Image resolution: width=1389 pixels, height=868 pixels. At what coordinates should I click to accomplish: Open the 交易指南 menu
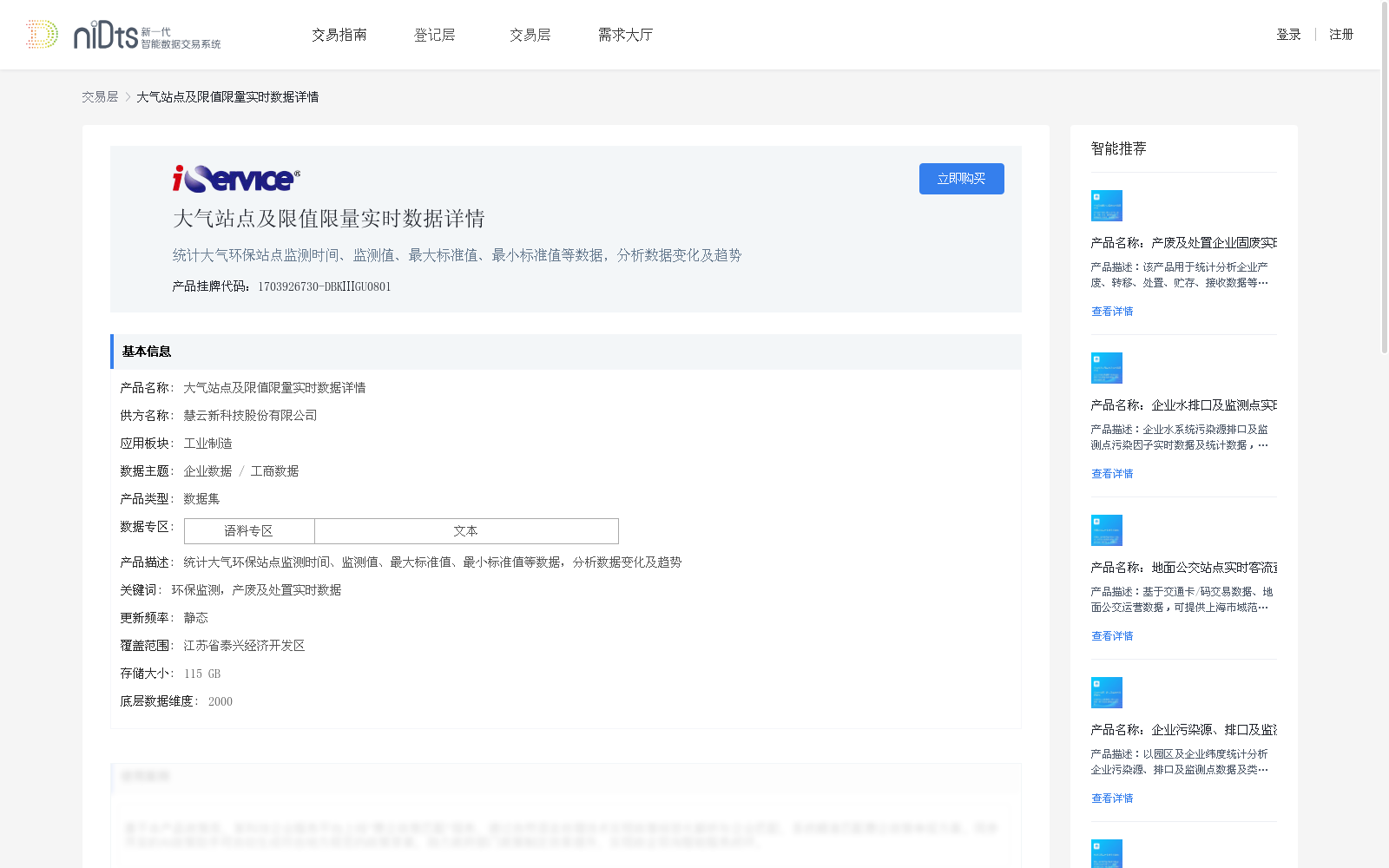[x=339, y=35]
